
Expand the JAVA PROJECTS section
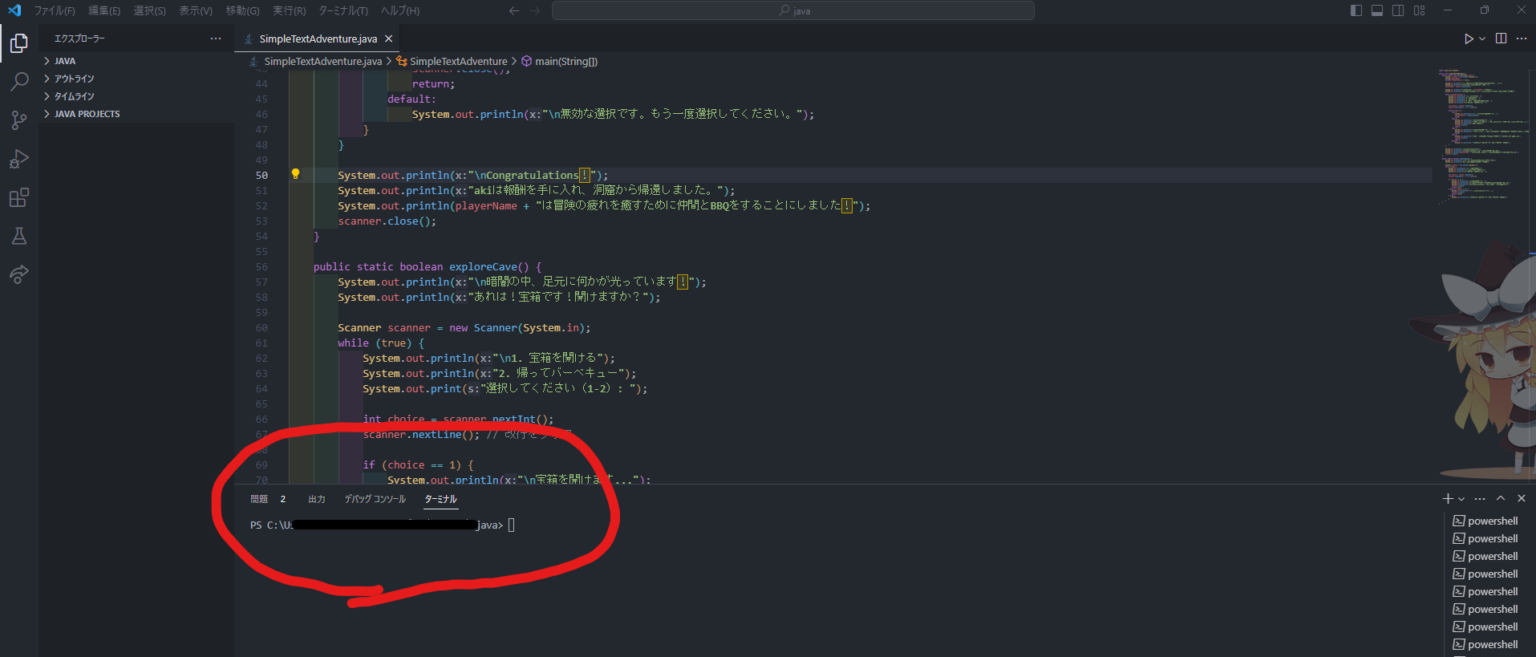[x=87, y=114]
